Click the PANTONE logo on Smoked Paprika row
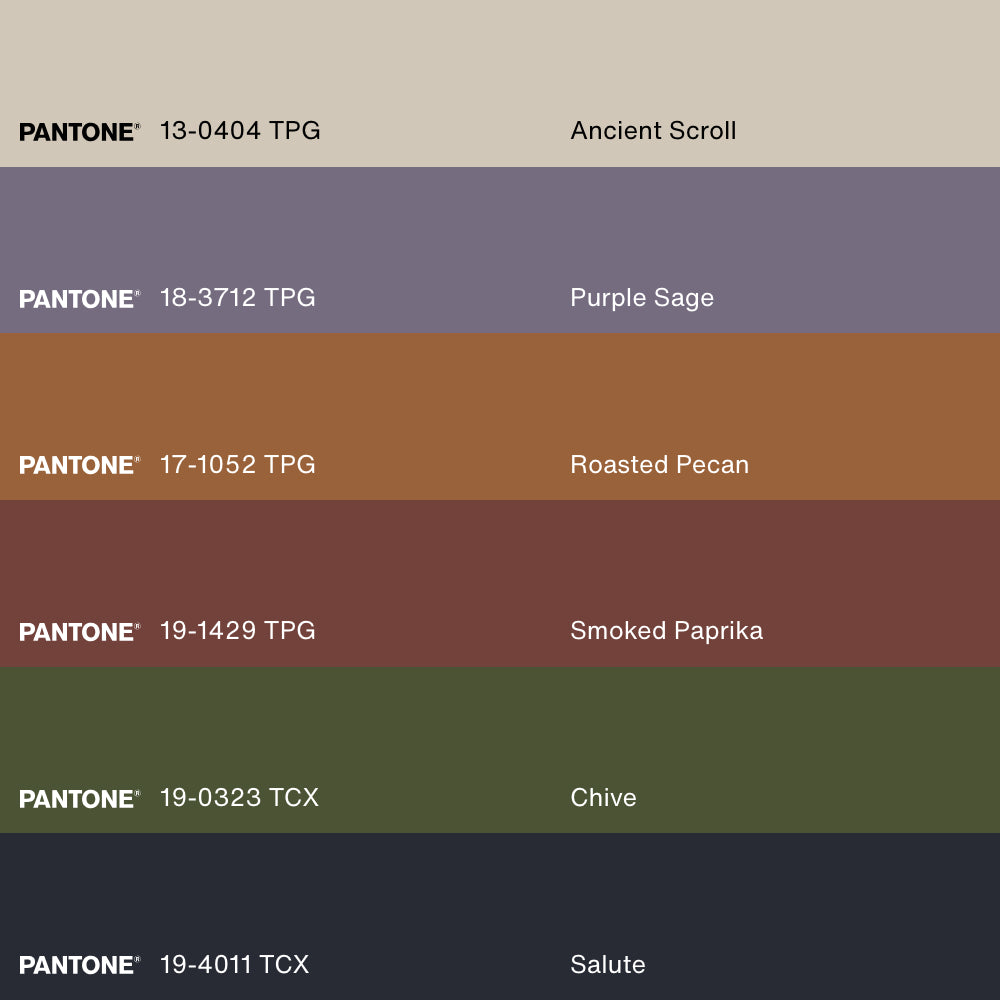Viewport: 1000px width, 1000px height. [x=79, y=632]
